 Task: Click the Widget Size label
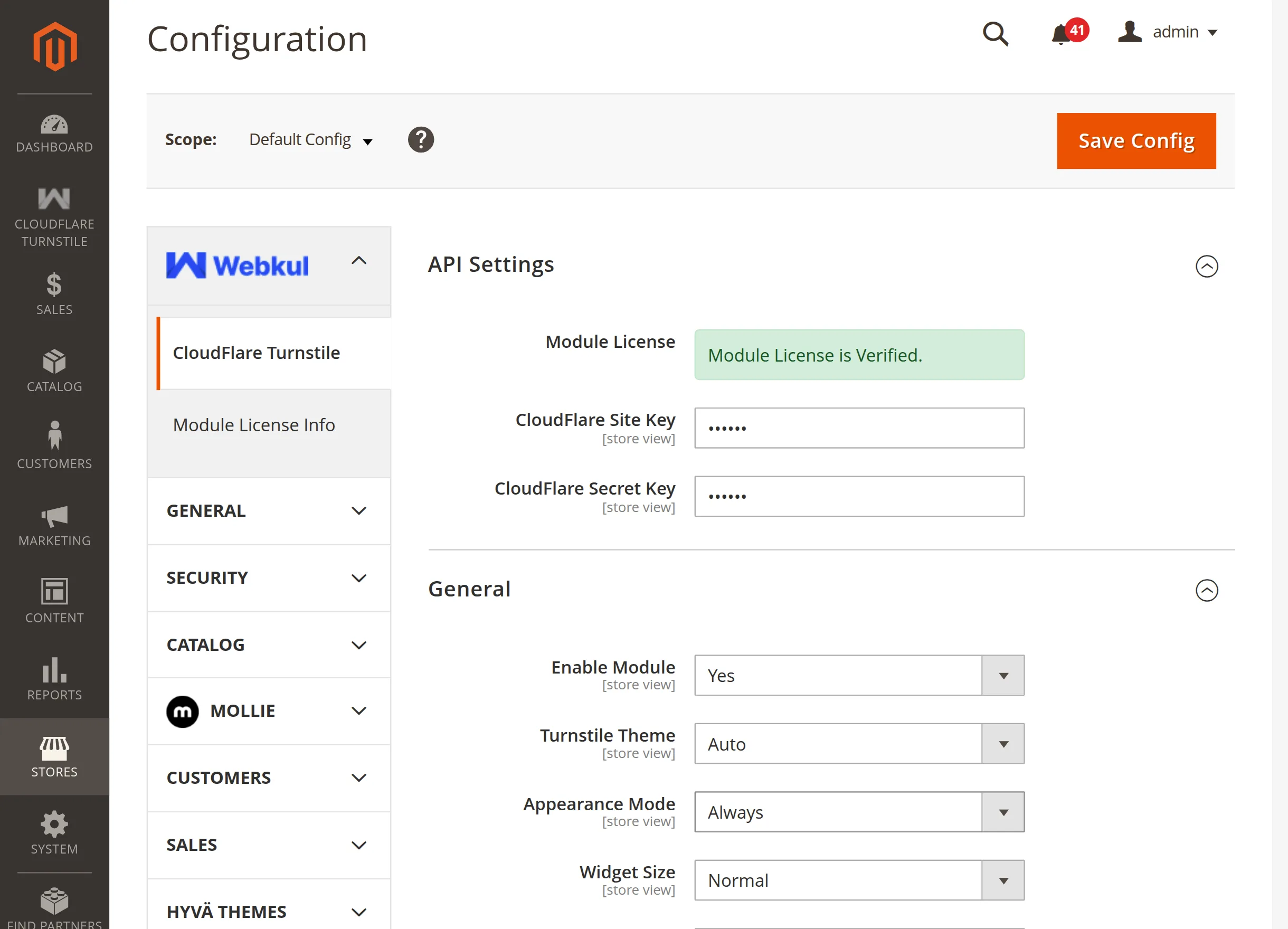627,872
